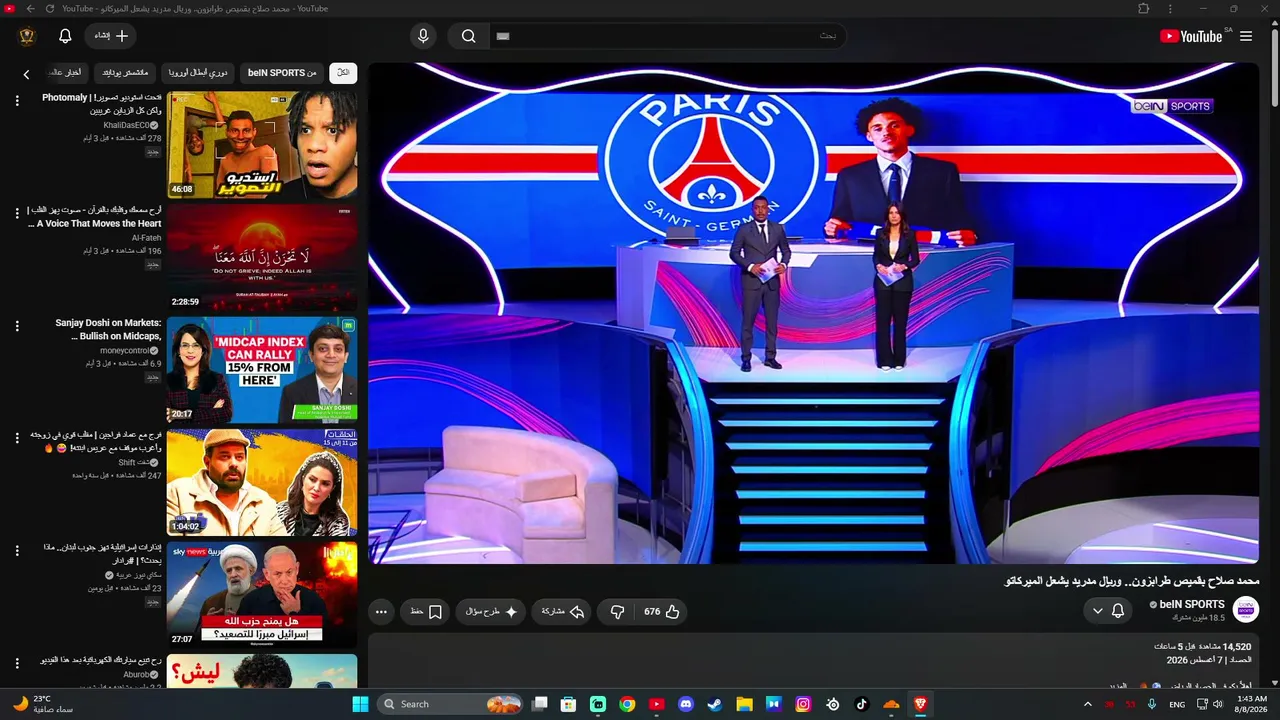1280x720 pixels.
Task: Open the beIN SPORTS channel name link
Action: click(1192, 604)
